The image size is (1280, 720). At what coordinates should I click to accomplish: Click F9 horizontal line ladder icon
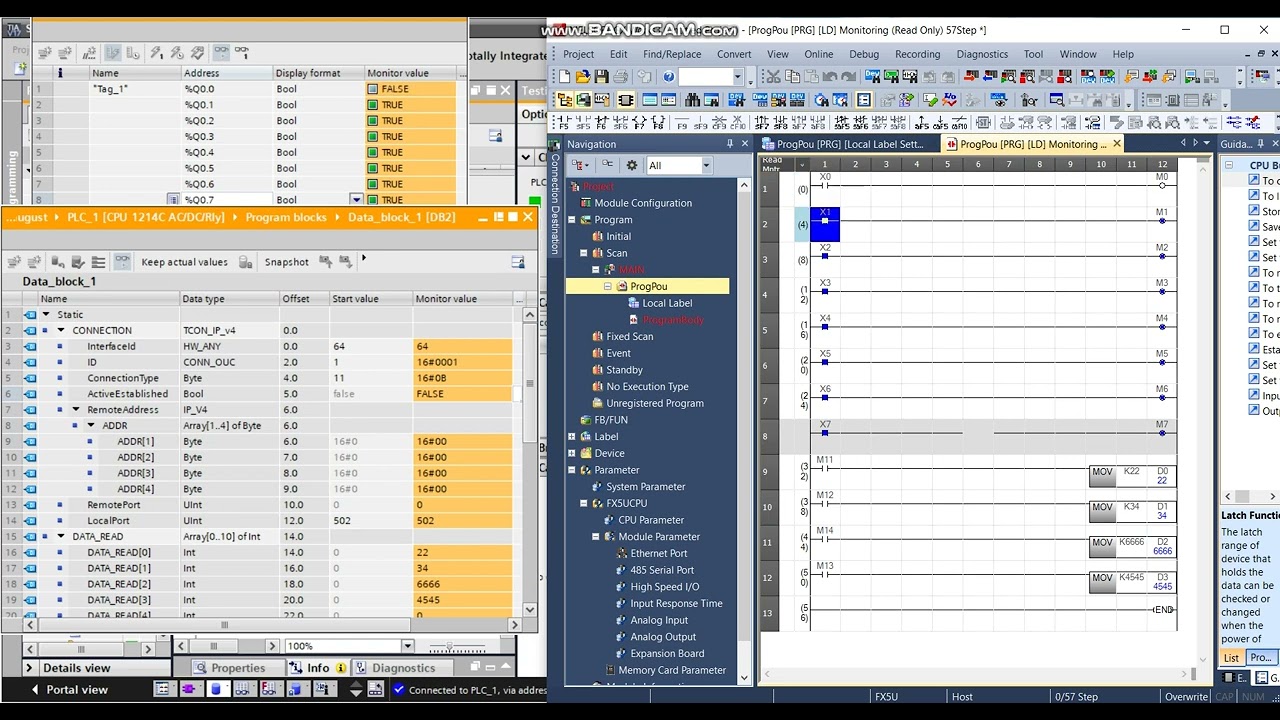click(682, 122)
